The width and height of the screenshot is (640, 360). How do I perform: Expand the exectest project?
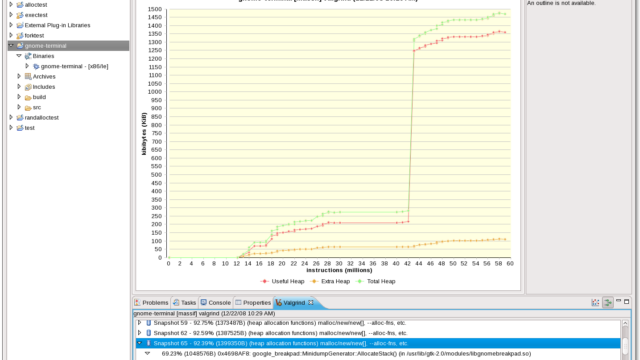point(11,15)
